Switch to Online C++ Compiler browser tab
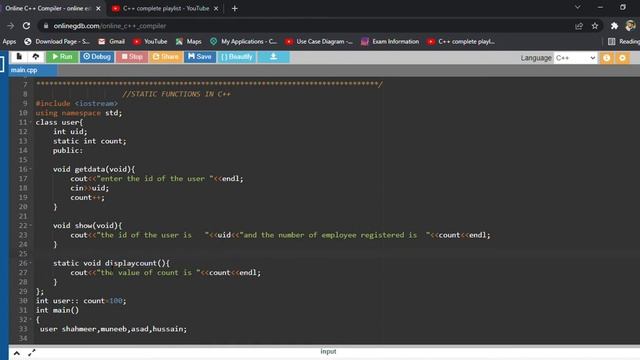Screen dimensions: 640x360 pos(48,8)
